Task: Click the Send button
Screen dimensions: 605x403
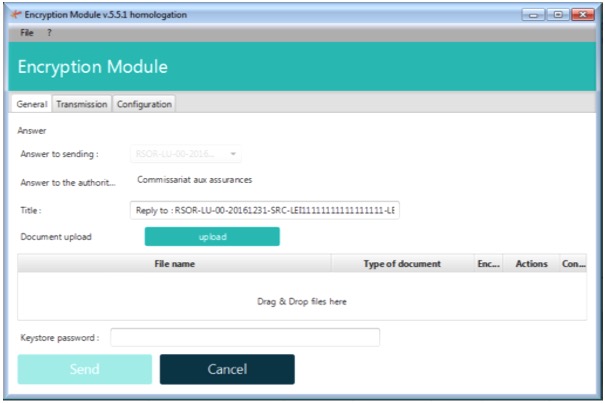Action: 85,369
